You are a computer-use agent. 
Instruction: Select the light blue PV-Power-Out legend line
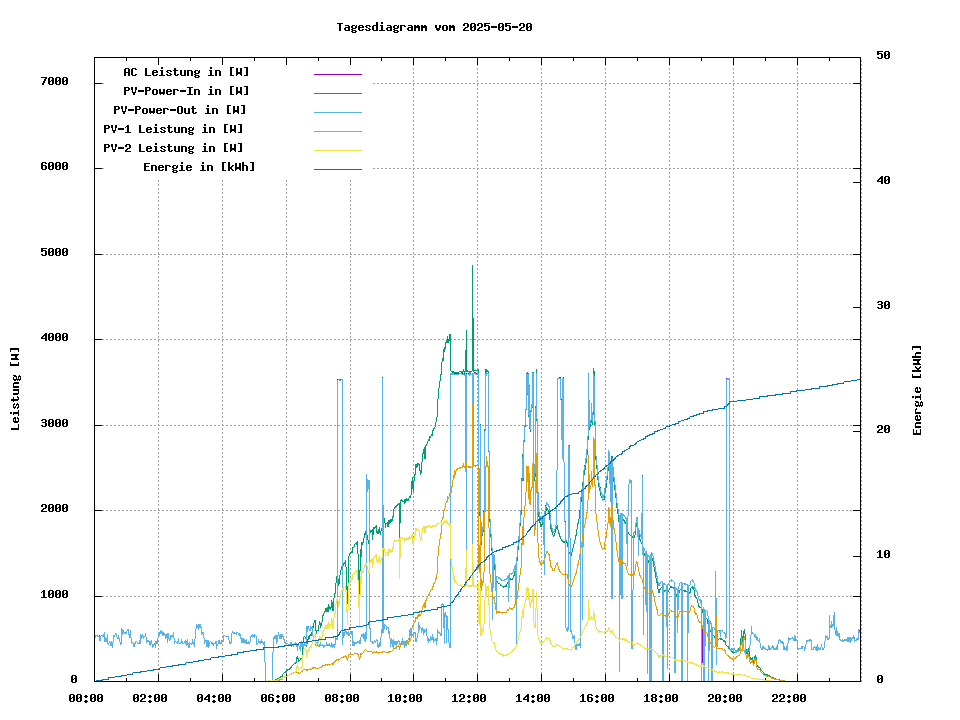[x=337, y=112]
